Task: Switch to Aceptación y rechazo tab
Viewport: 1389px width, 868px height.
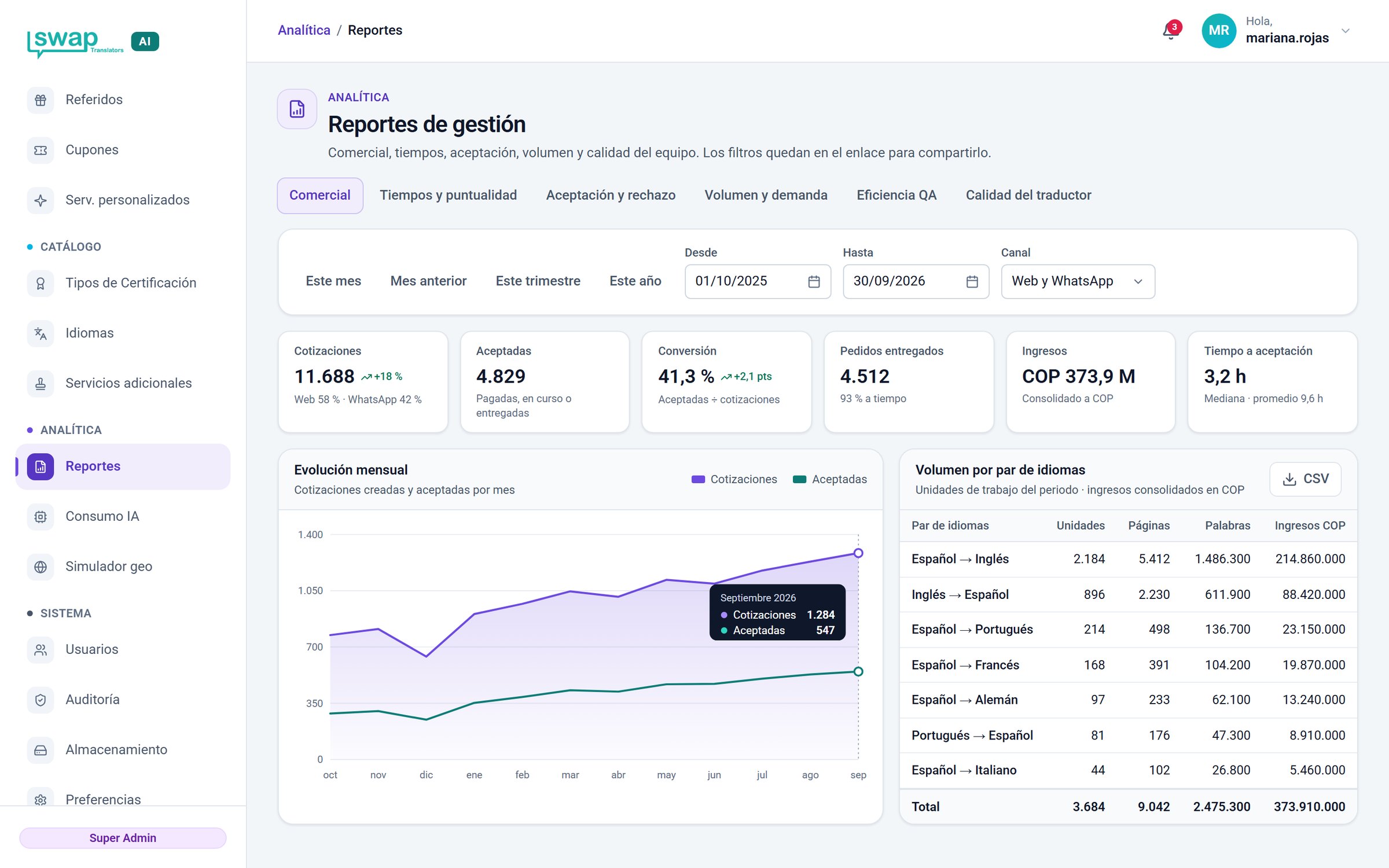Action: (x=611, y=196)
